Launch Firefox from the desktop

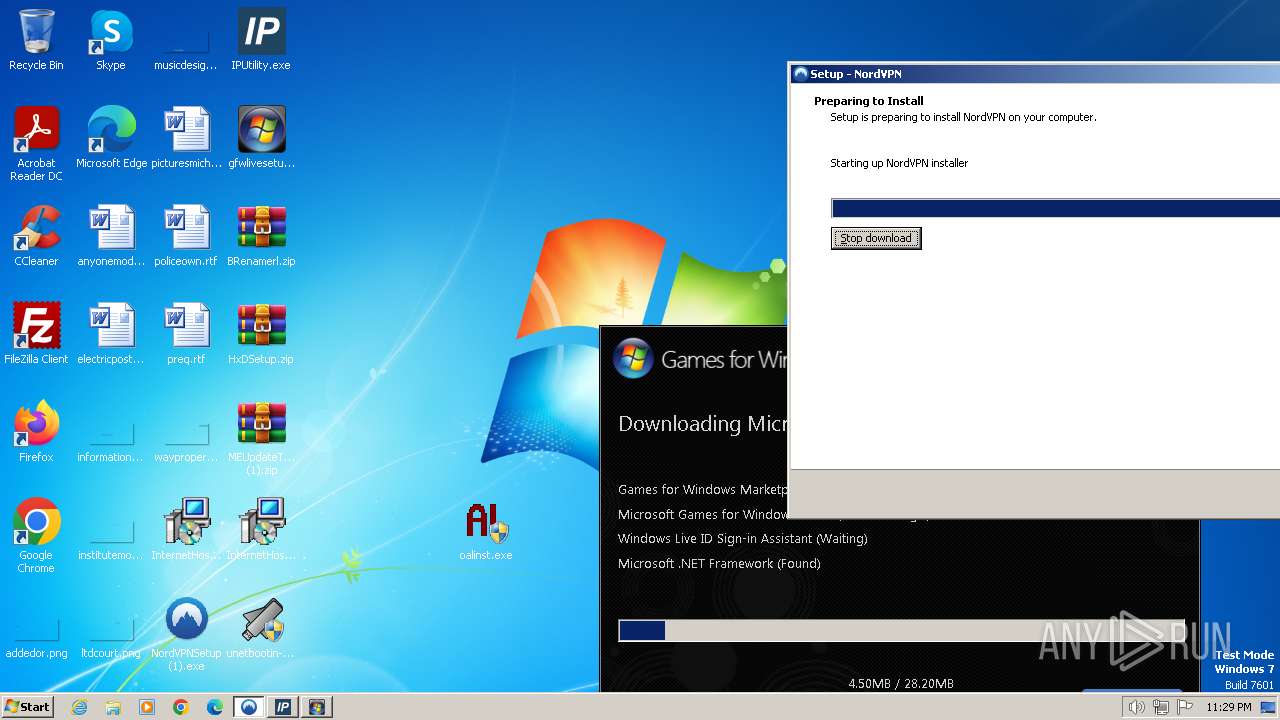coord(36,432)
